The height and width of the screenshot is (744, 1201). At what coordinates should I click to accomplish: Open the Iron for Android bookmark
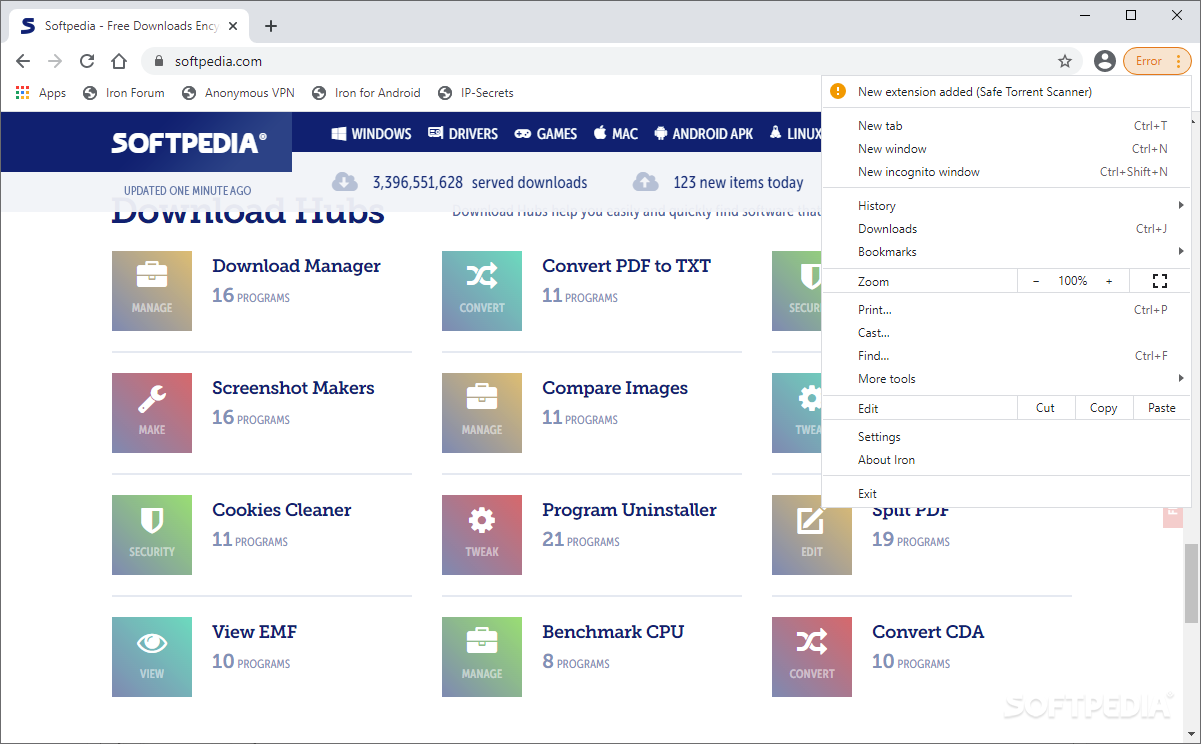(366, 93)
